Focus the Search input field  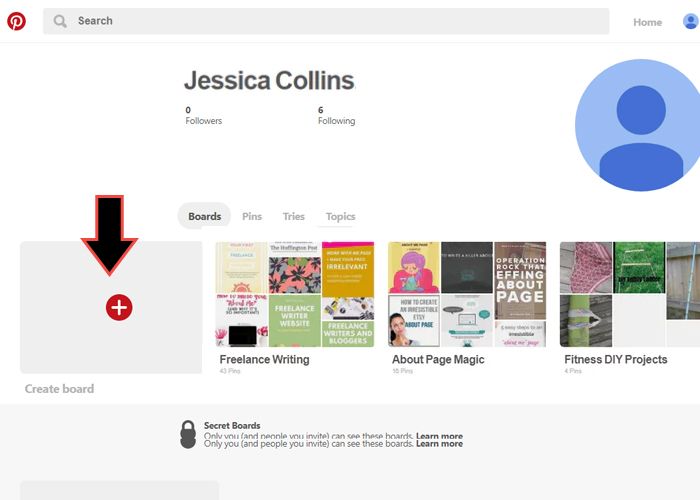[326, 21]
